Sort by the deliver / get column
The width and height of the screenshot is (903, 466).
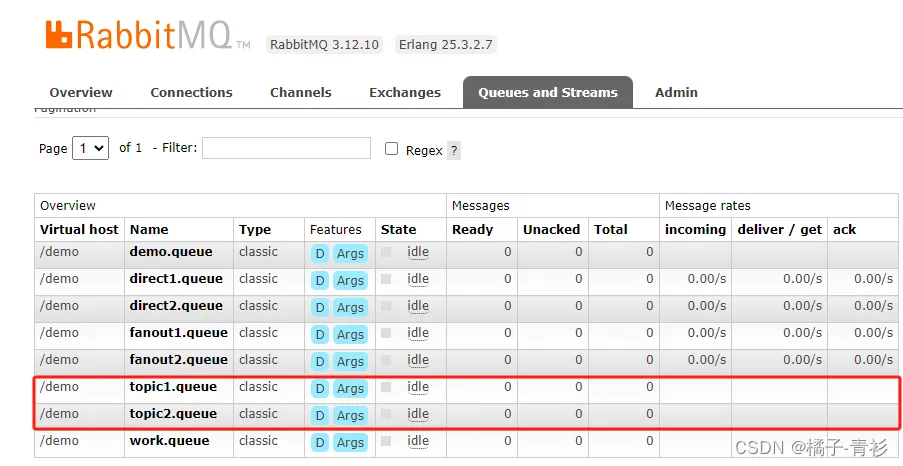(780, 229)
